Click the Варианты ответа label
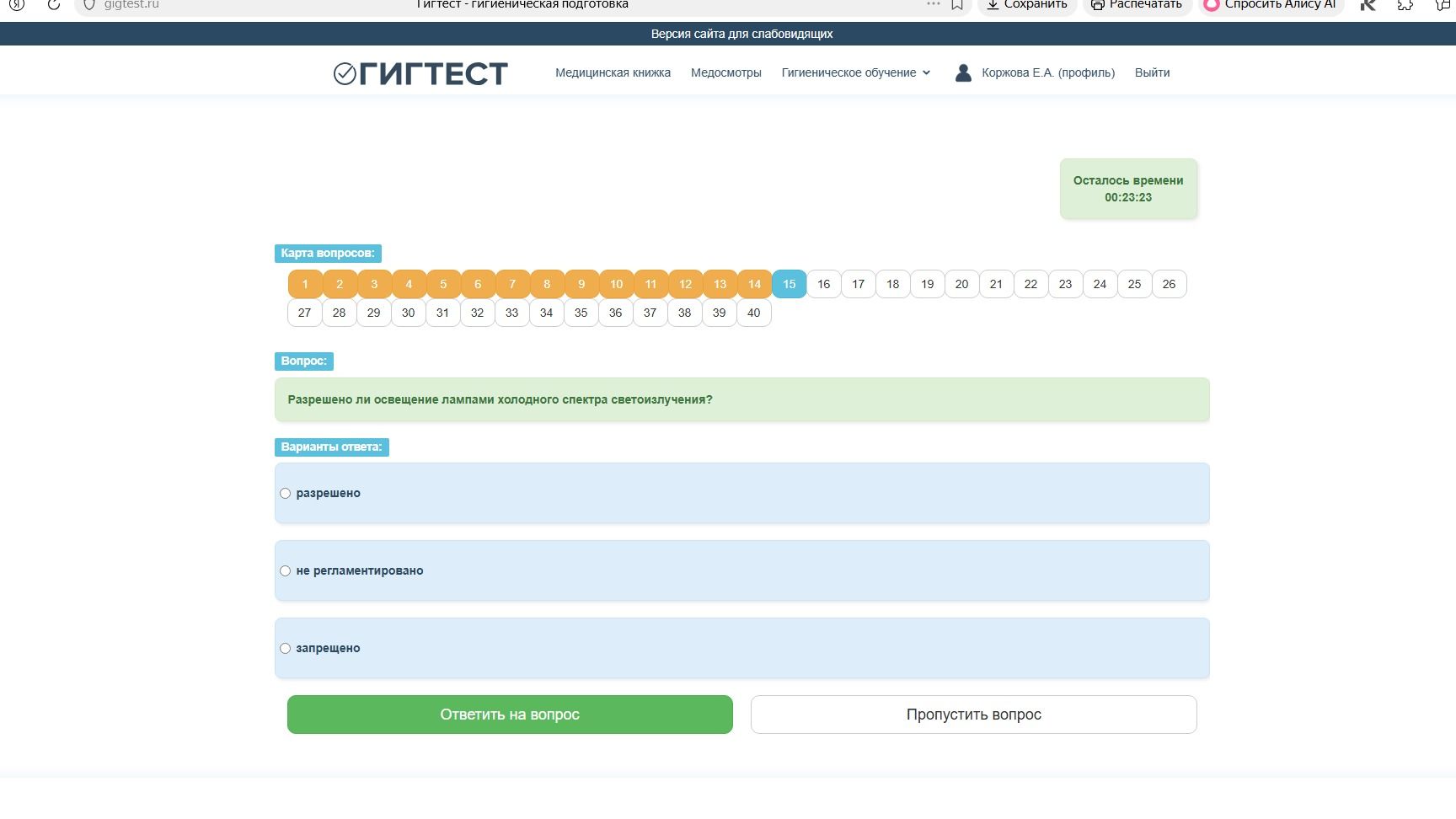The width and height of the screenshot is (1456, 819). pos(331,447)
